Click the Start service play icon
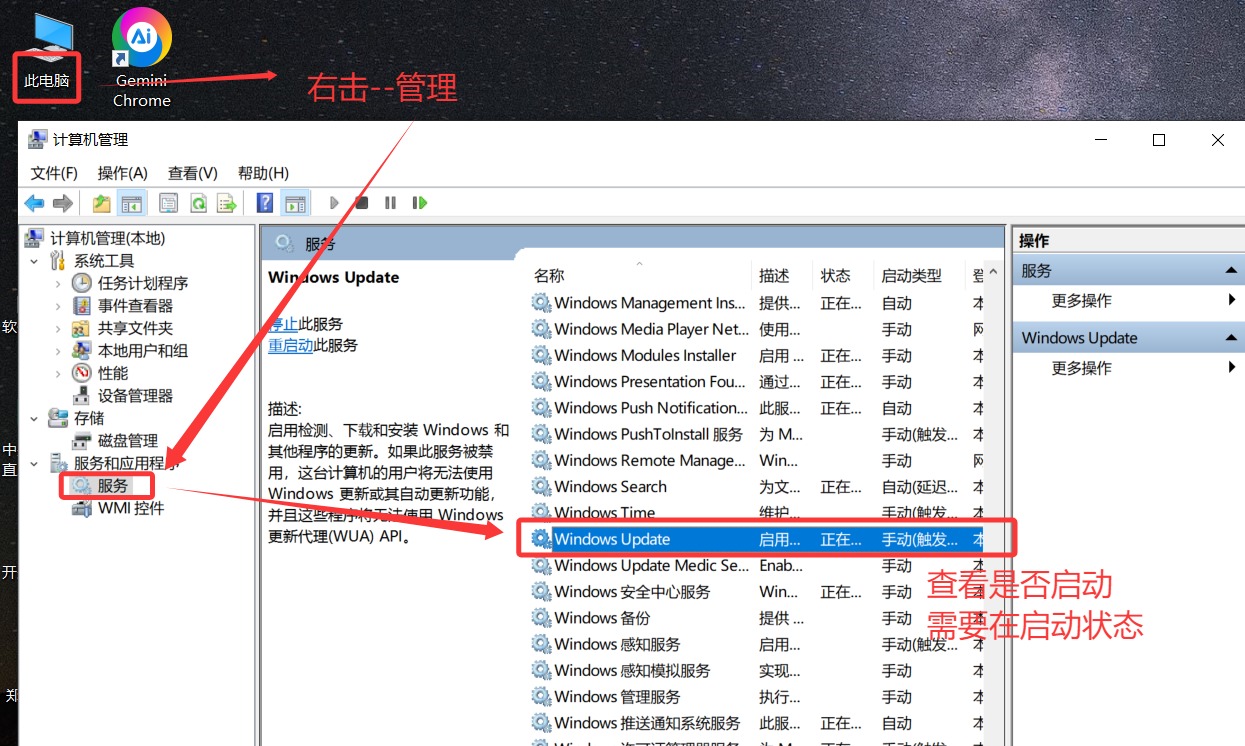The height and width of the screenshot is (746, 1245). coord(334,203)
